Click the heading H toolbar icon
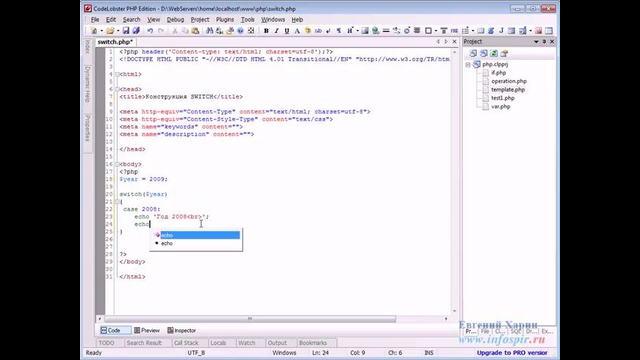640x360 pixels. [350, 31]
